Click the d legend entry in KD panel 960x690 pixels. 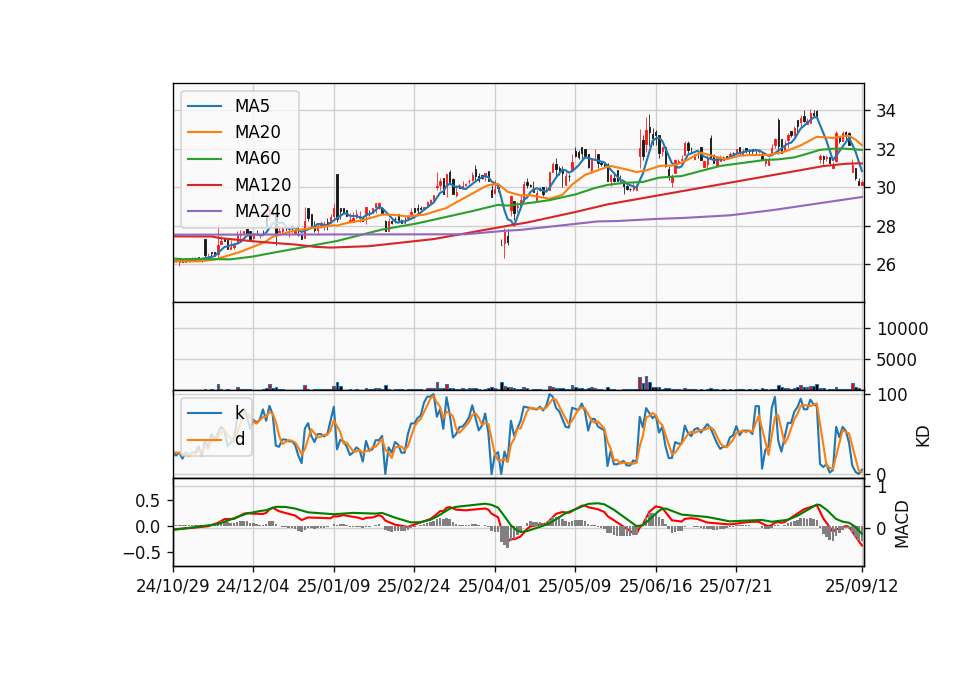point(240,439)
